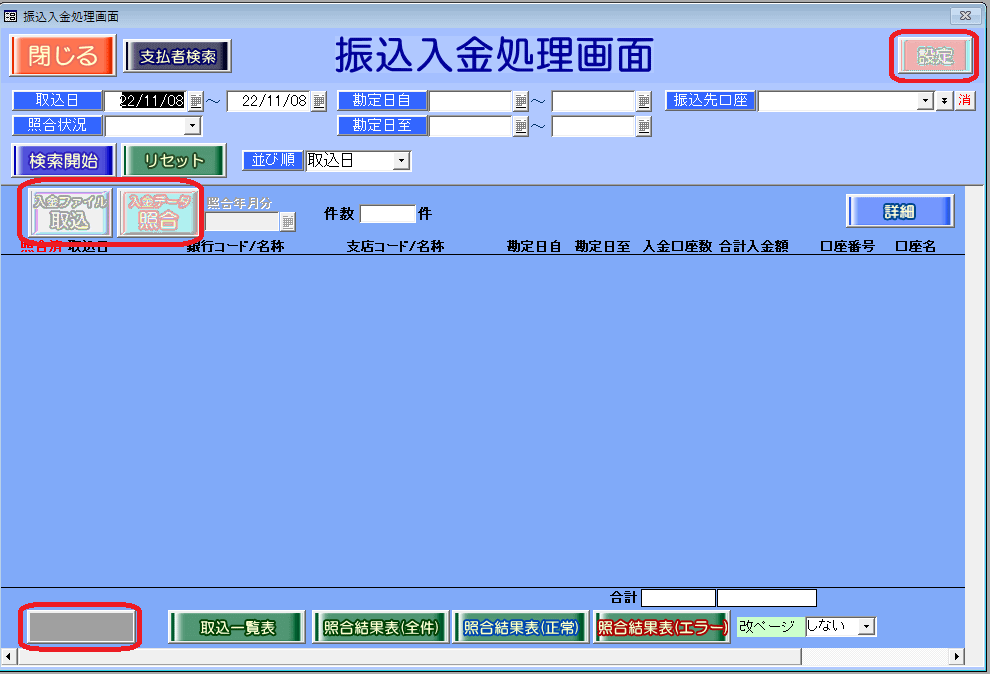This screenshot has width=990, height=674.
Task: Open 照合結果表(エラー) error report
Action: pyautogui.click(x=661, y=628)
